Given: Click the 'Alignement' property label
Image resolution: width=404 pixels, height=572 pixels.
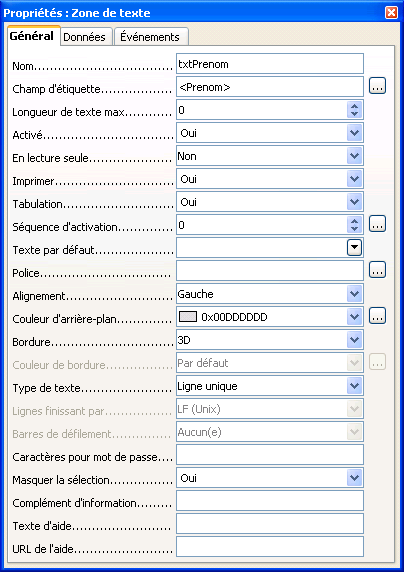Looking at the screenshot, I should pos(39,296).
